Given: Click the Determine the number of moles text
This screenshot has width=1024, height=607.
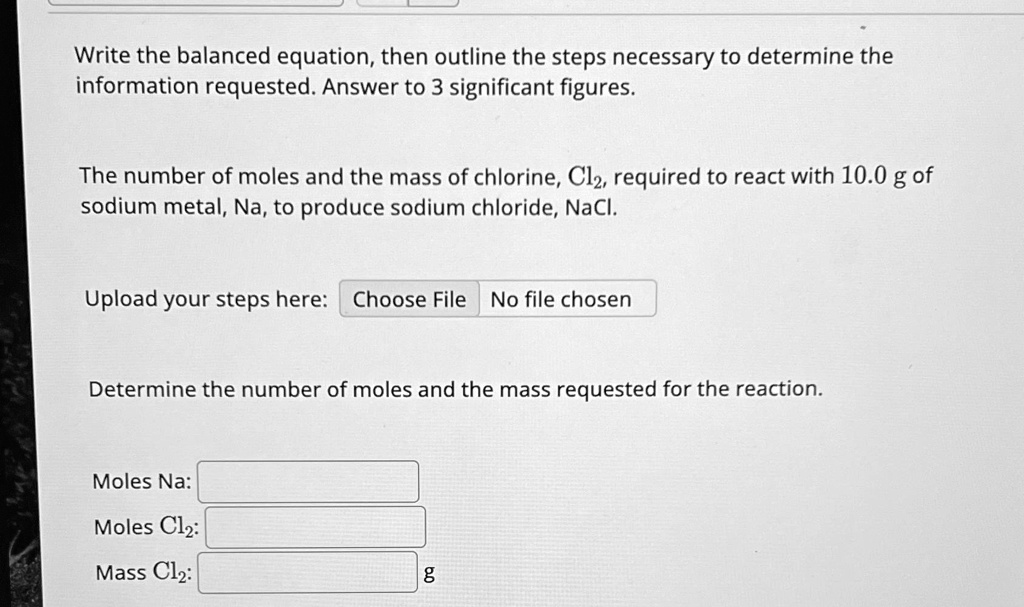Looking at the screenshot, I should (454, 389).
